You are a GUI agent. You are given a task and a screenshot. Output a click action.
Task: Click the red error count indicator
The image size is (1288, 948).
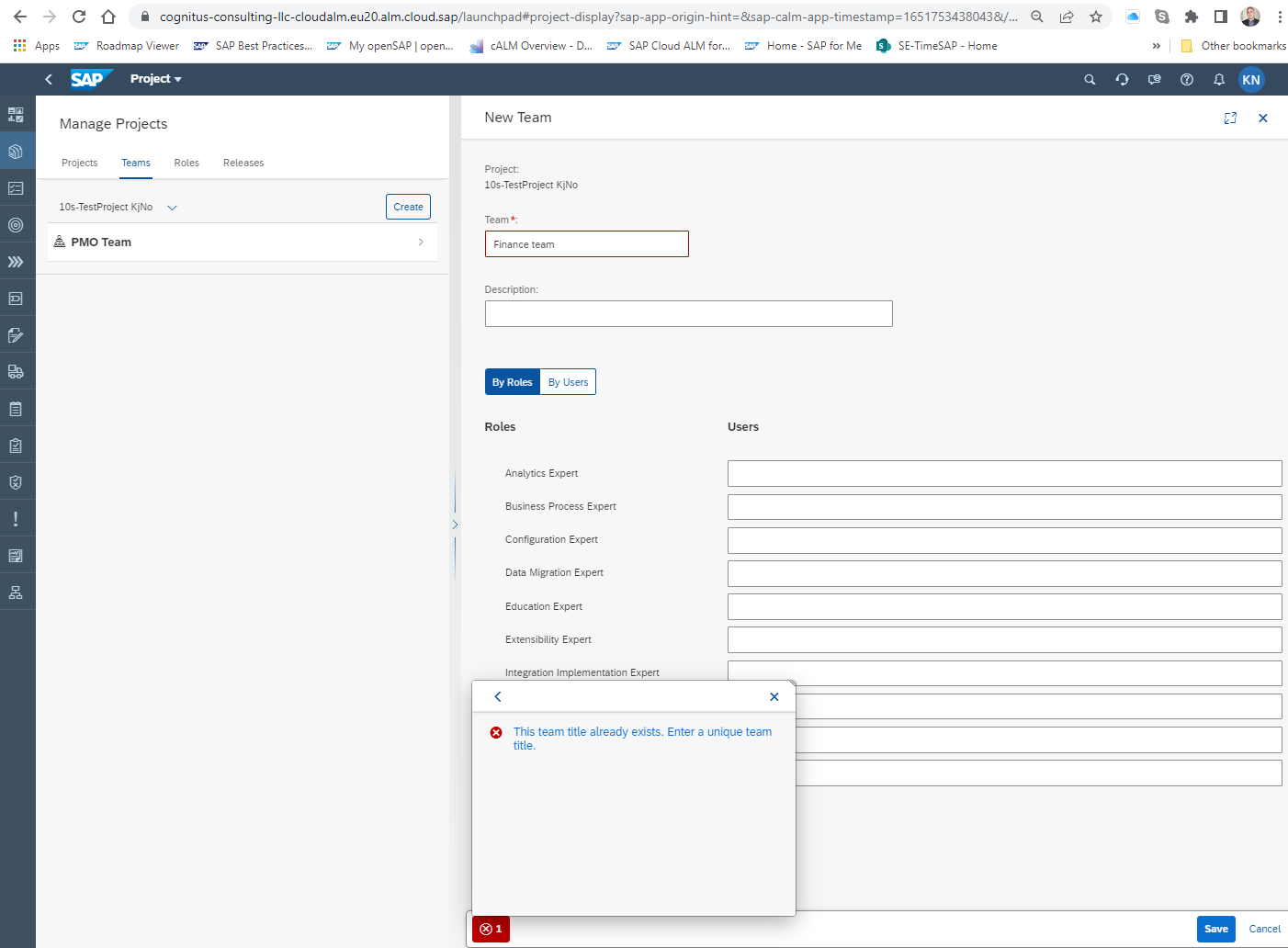[491, 929]
